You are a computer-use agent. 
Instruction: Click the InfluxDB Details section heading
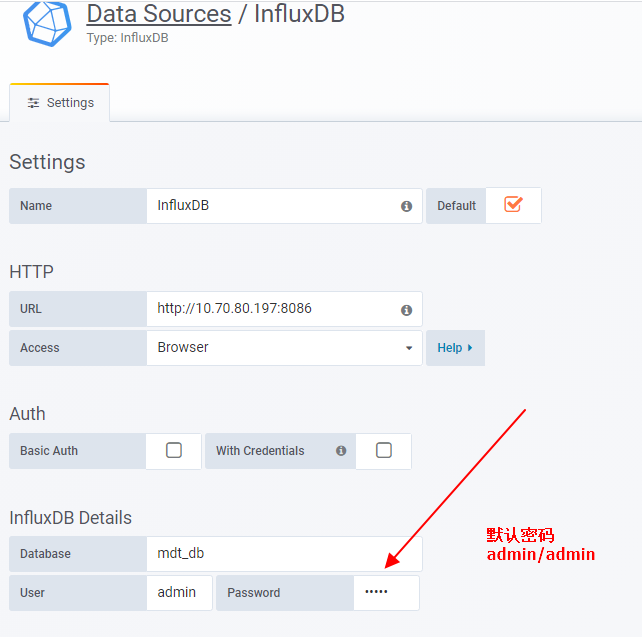coord(71,518)
